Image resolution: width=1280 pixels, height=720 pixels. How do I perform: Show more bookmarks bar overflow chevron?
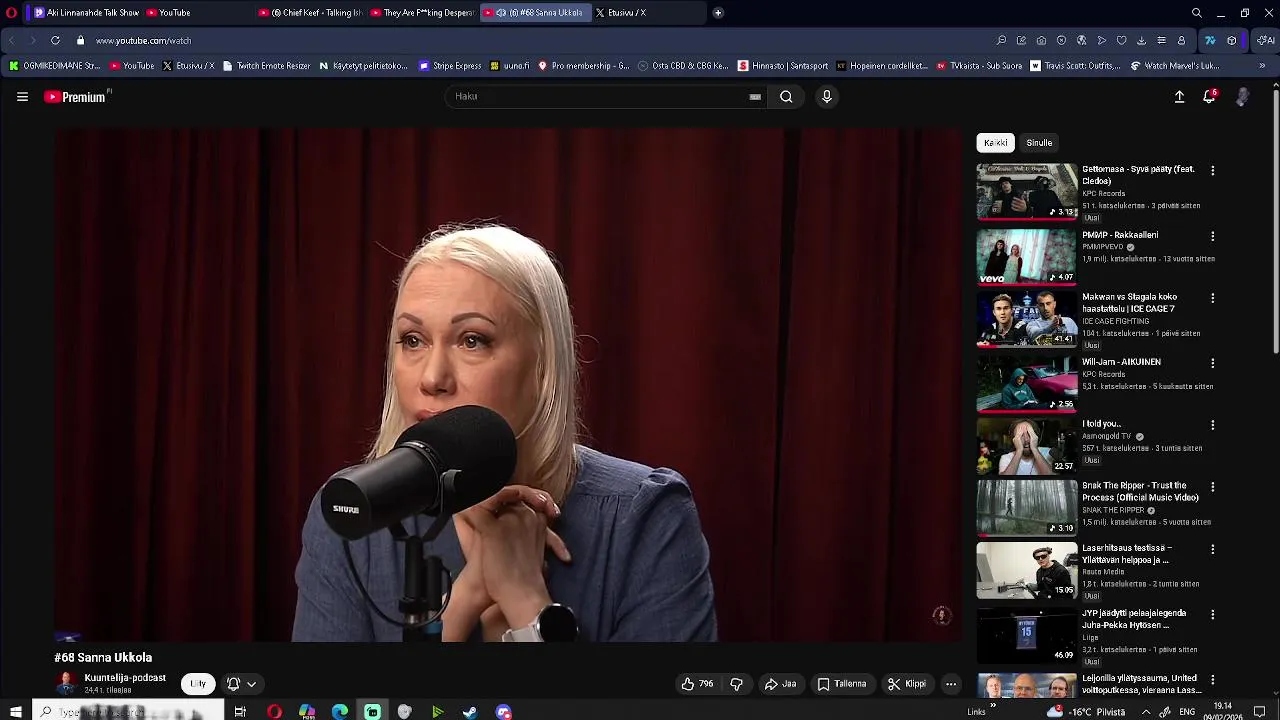pos(1262,66)
